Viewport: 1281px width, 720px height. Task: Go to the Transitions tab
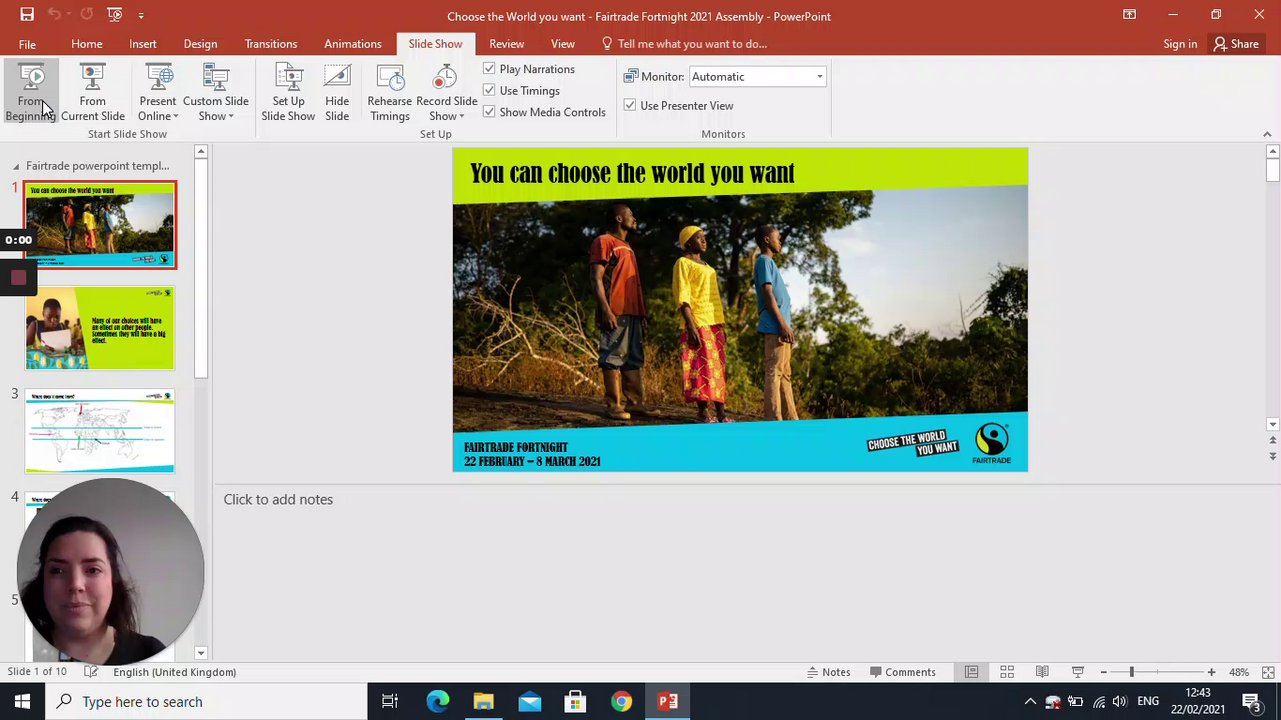click(x=271, y=44)
